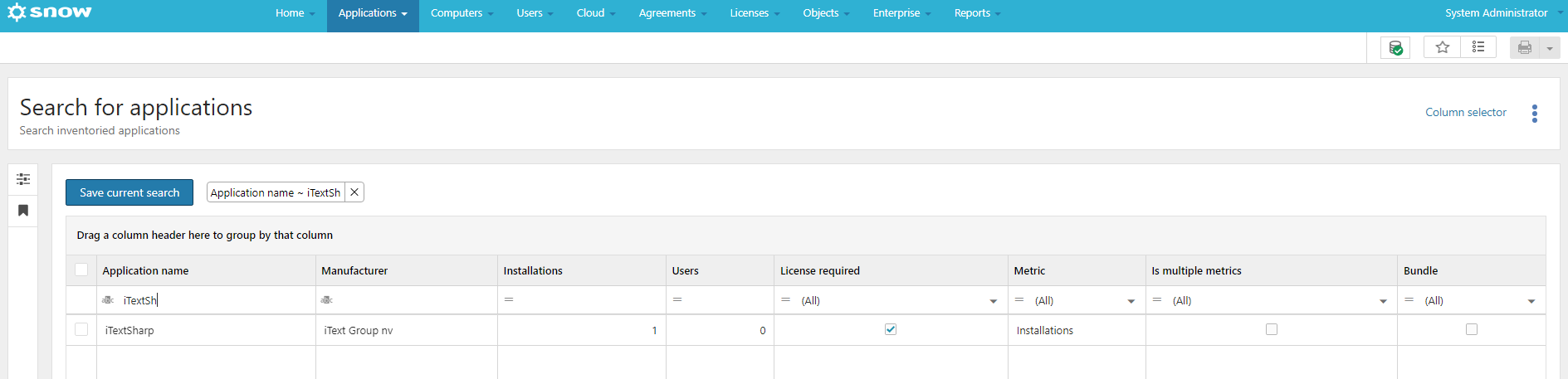Screen dimensions: 1568x379
Task: Click the favorites star icon
Action: point(1443,47)
